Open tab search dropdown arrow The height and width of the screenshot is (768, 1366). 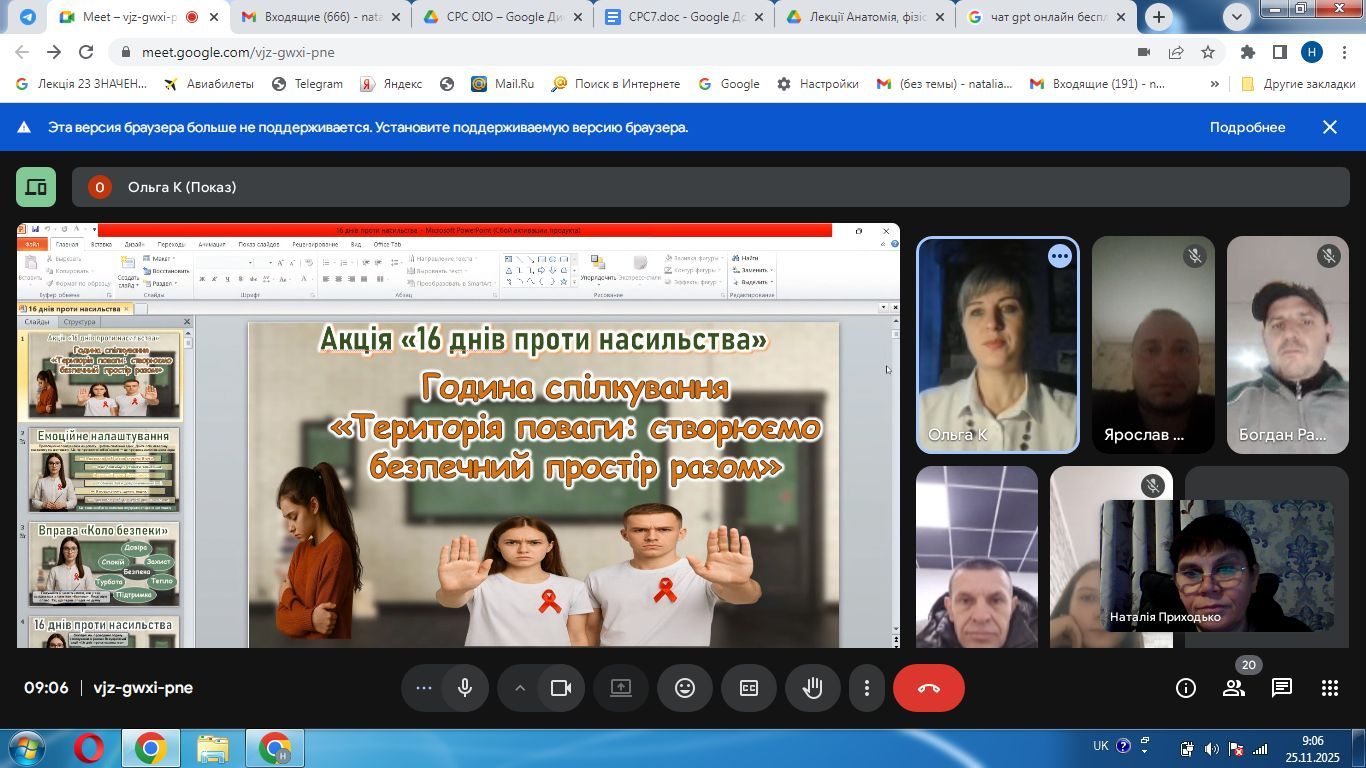point(1237,17)
